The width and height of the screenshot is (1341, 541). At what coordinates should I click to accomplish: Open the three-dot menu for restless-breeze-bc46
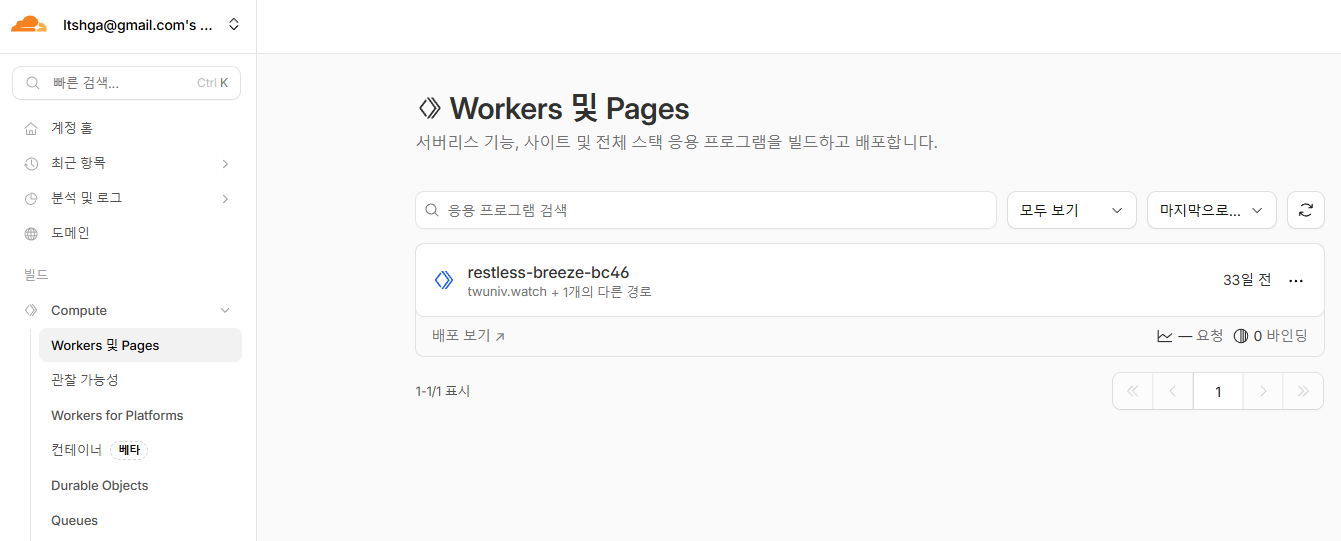(x=1296, y=281)
